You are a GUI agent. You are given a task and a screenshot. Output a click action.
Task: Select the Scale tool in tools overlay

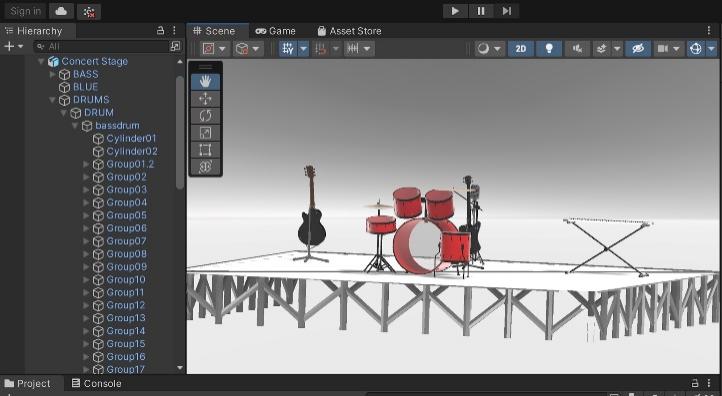[x=205, y=133]
